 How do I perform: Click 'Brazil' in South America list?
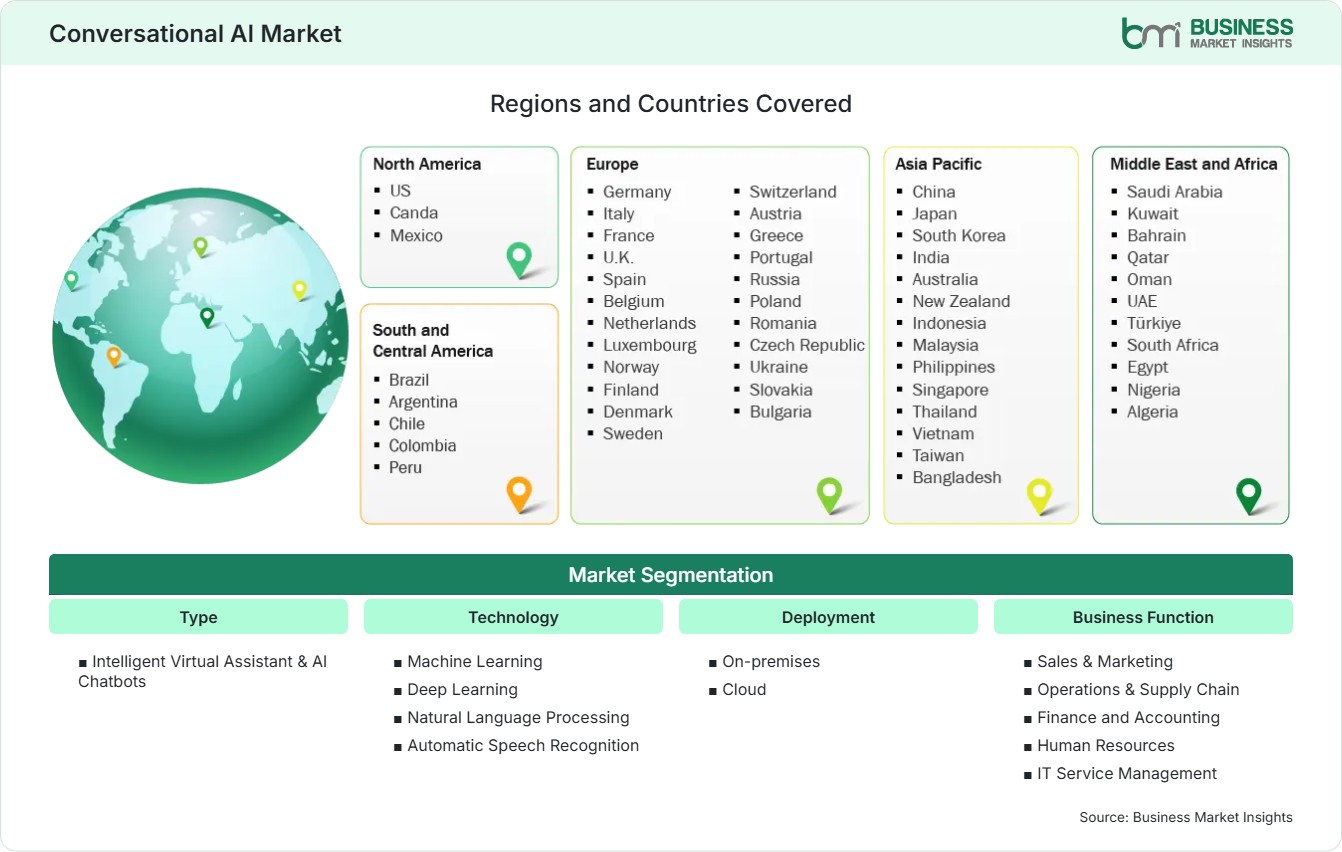point(409,380)
